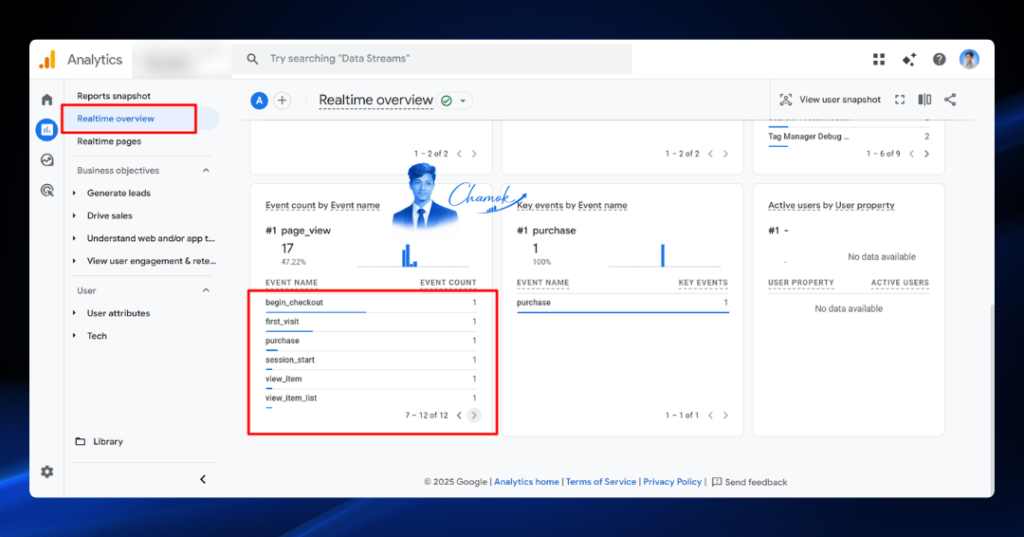Image resolution: width=1024 pixels, height=537 pixels.
Task: Enter full screen view
Action: (900, 99)
